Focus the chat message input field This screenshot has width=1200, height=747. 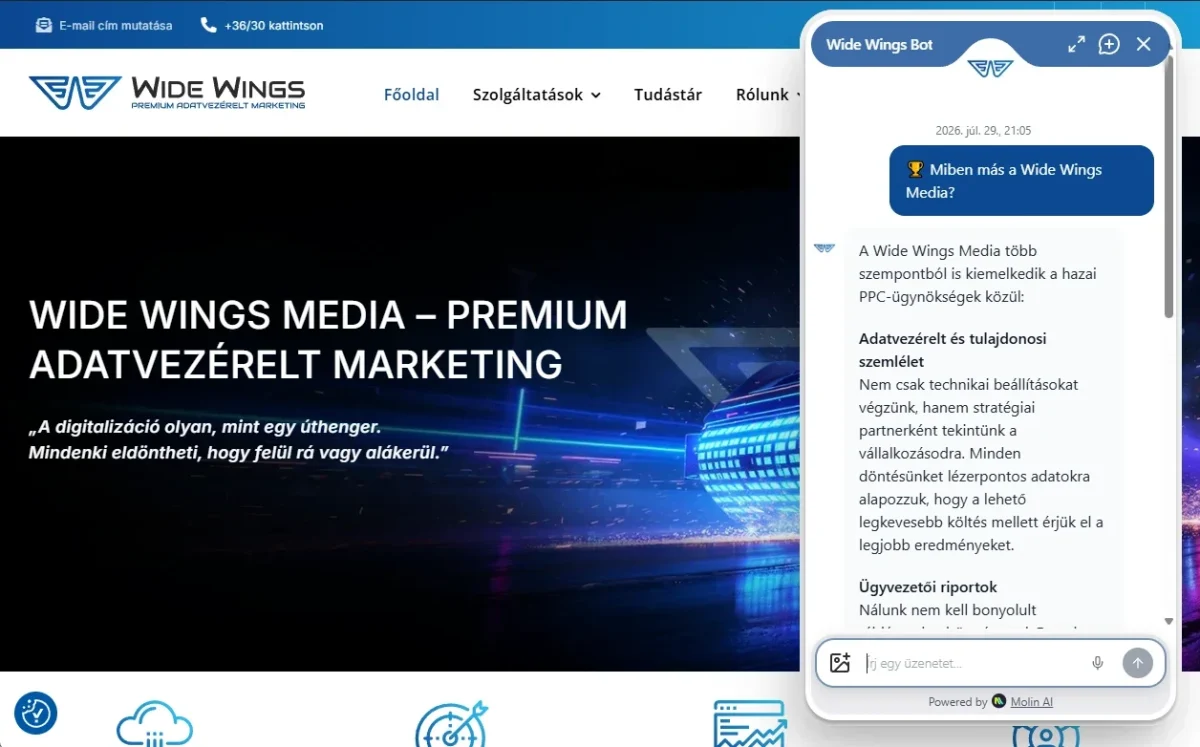(x=973, y=663)
